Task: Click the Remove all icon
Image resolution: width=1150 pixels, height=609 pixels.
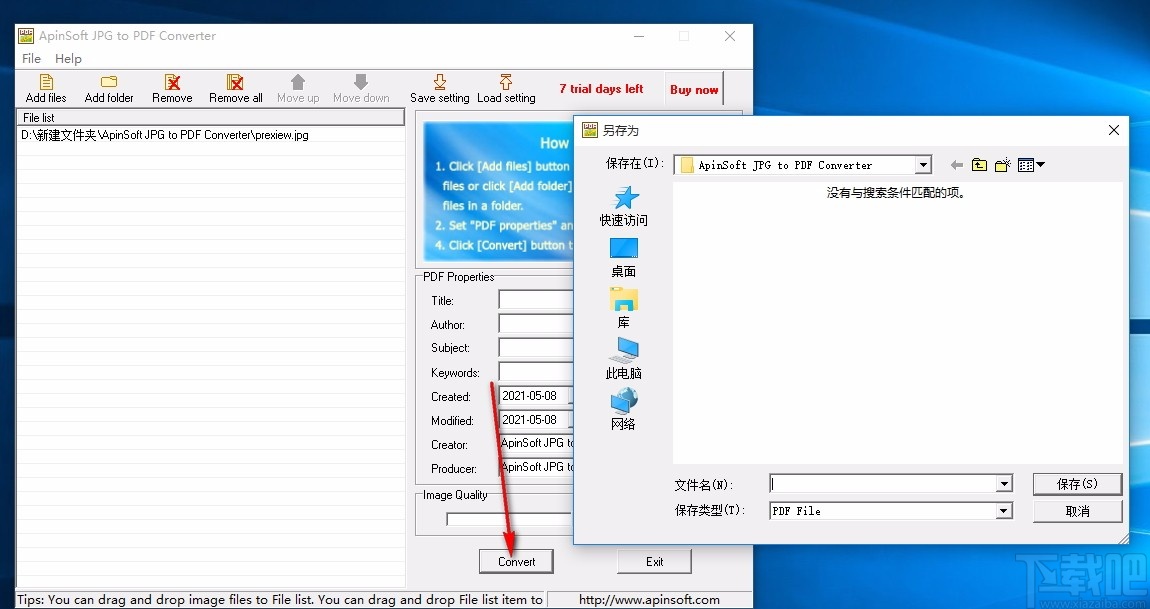Action: 235,87
